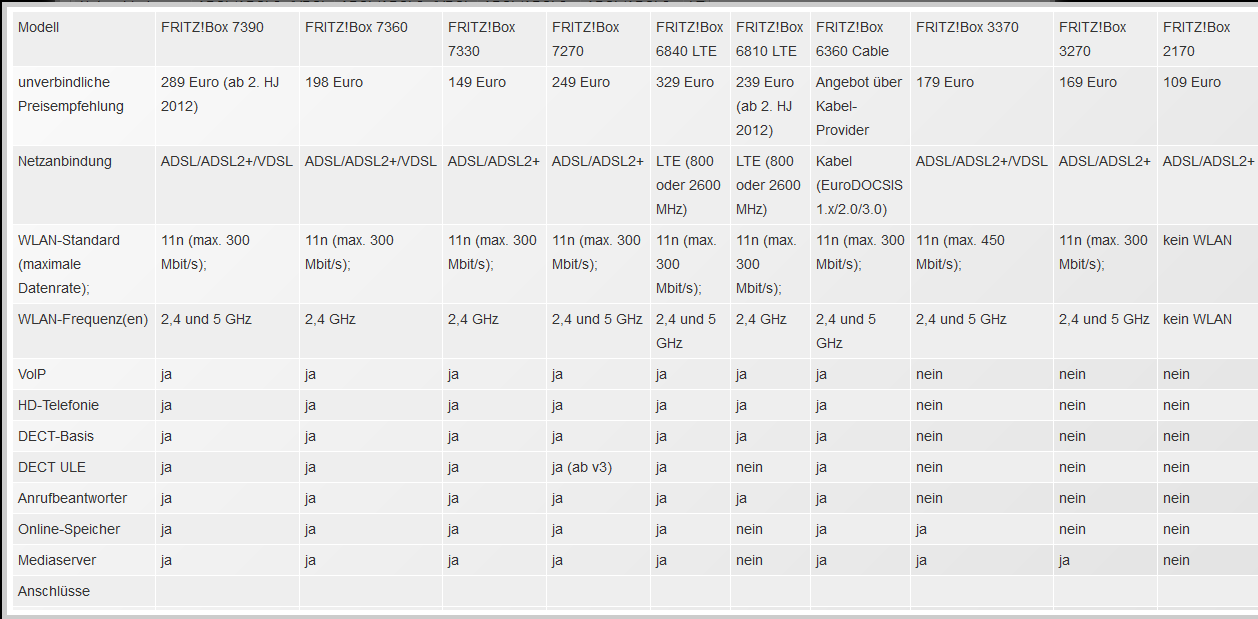Screen dimensions: 1258x619
Task: Select the Anrufbeantworter row label
Action: (72, 499)
